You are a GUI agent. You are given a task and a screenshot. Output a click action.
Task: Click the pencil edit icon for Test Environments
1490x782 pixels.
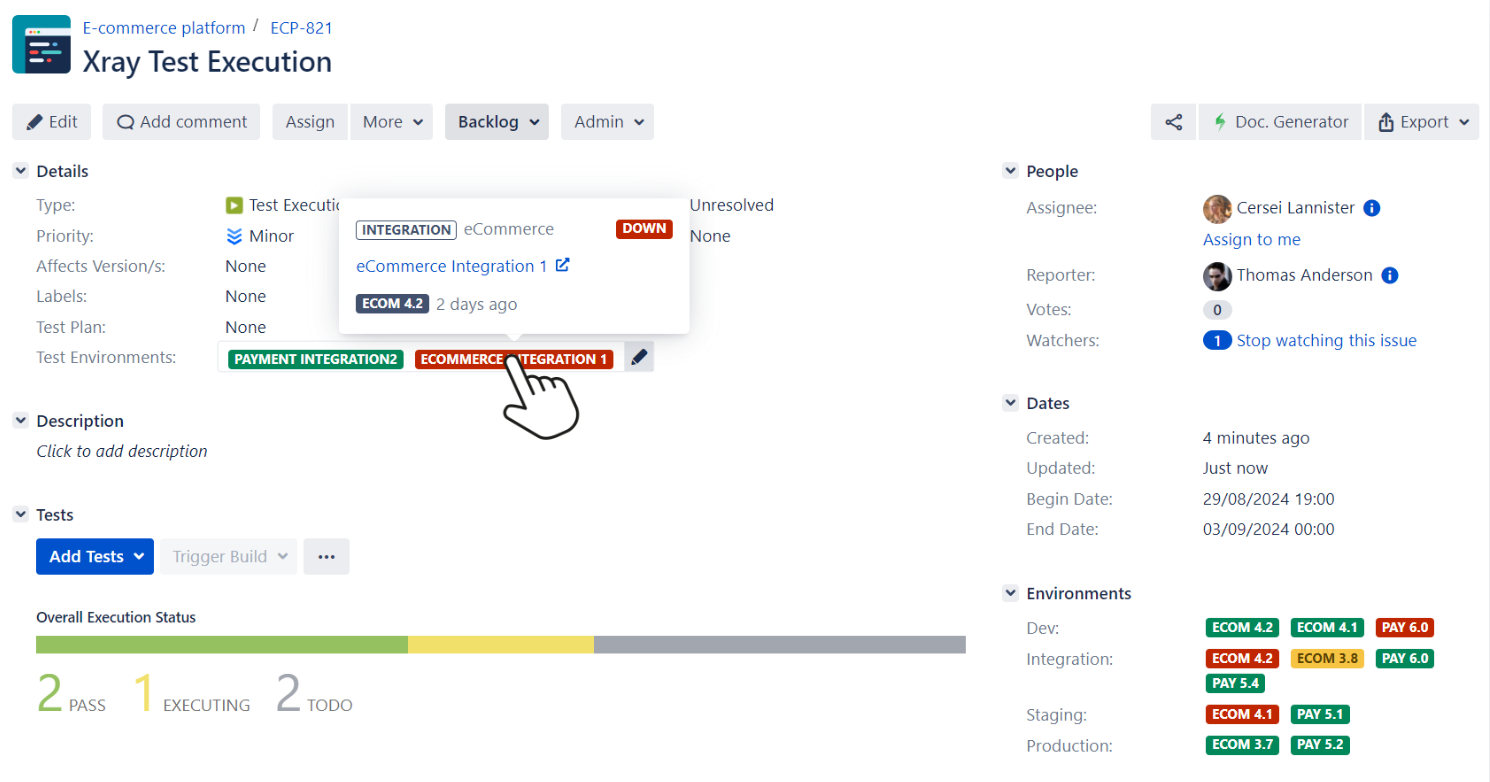(639, 358)
